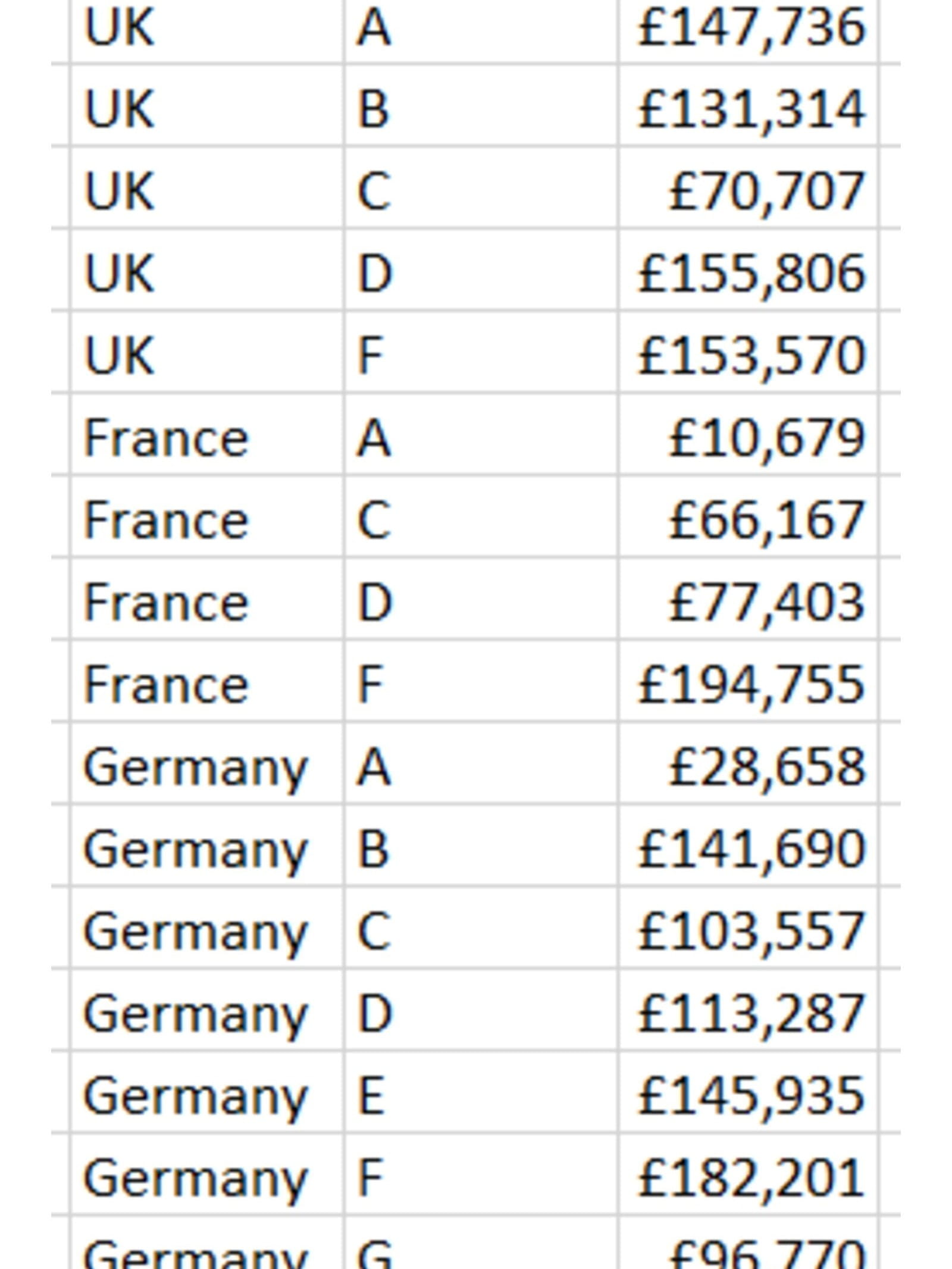Click the £194,755 amount cell
The width and height of the screenshot is (952, 1269).
pos(749,684)
